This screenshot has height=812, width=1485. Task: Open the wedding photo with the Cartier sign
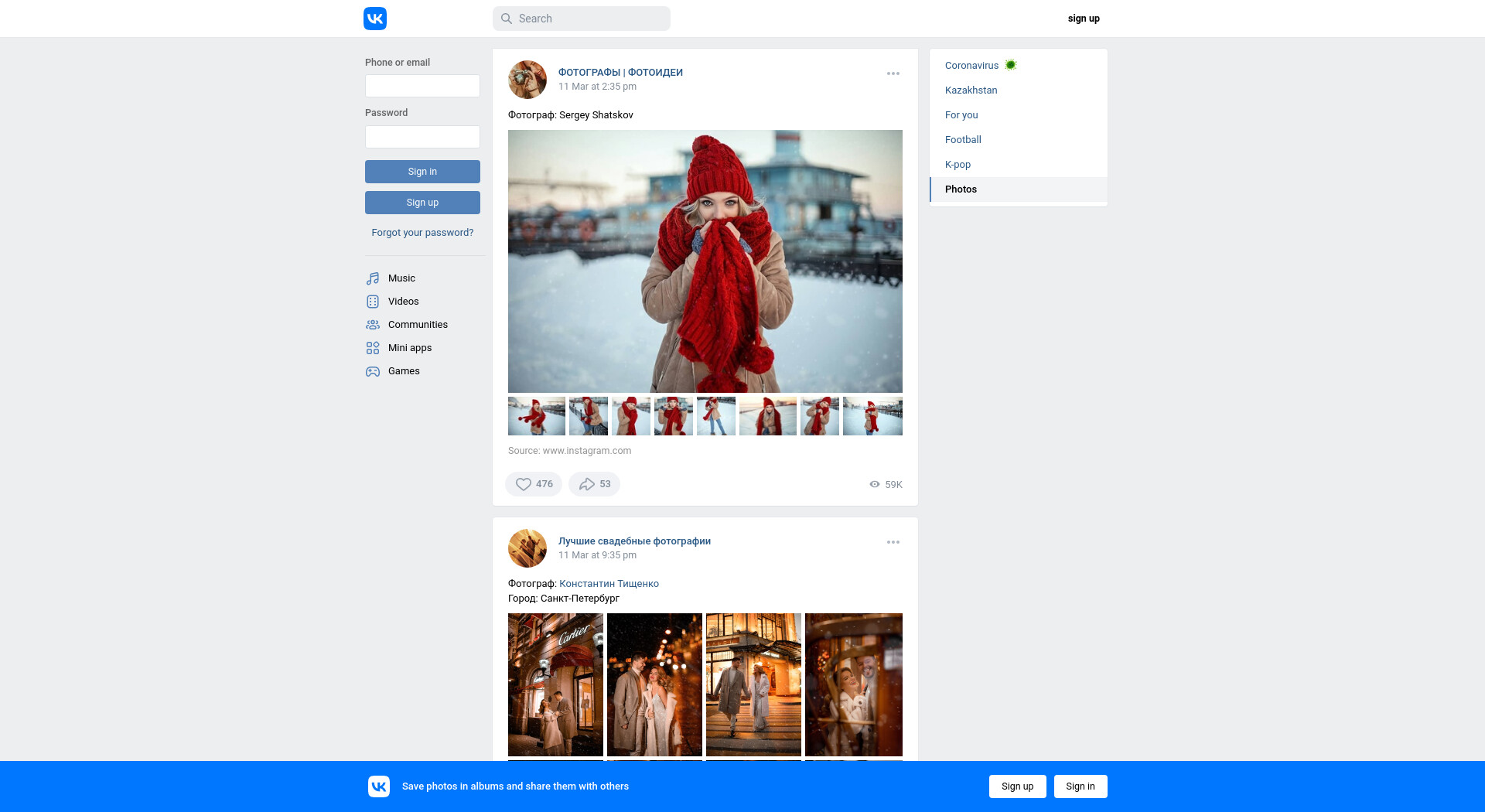[555, 684]
